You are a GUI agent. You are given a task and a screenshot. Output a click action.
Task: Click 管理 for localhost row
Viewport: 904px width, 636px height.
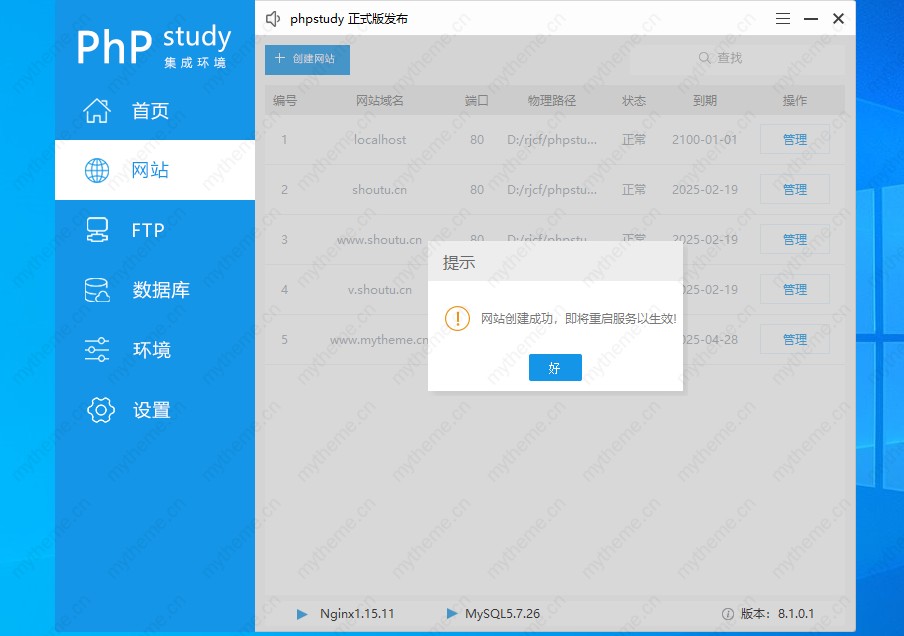[x=794, y=140]
